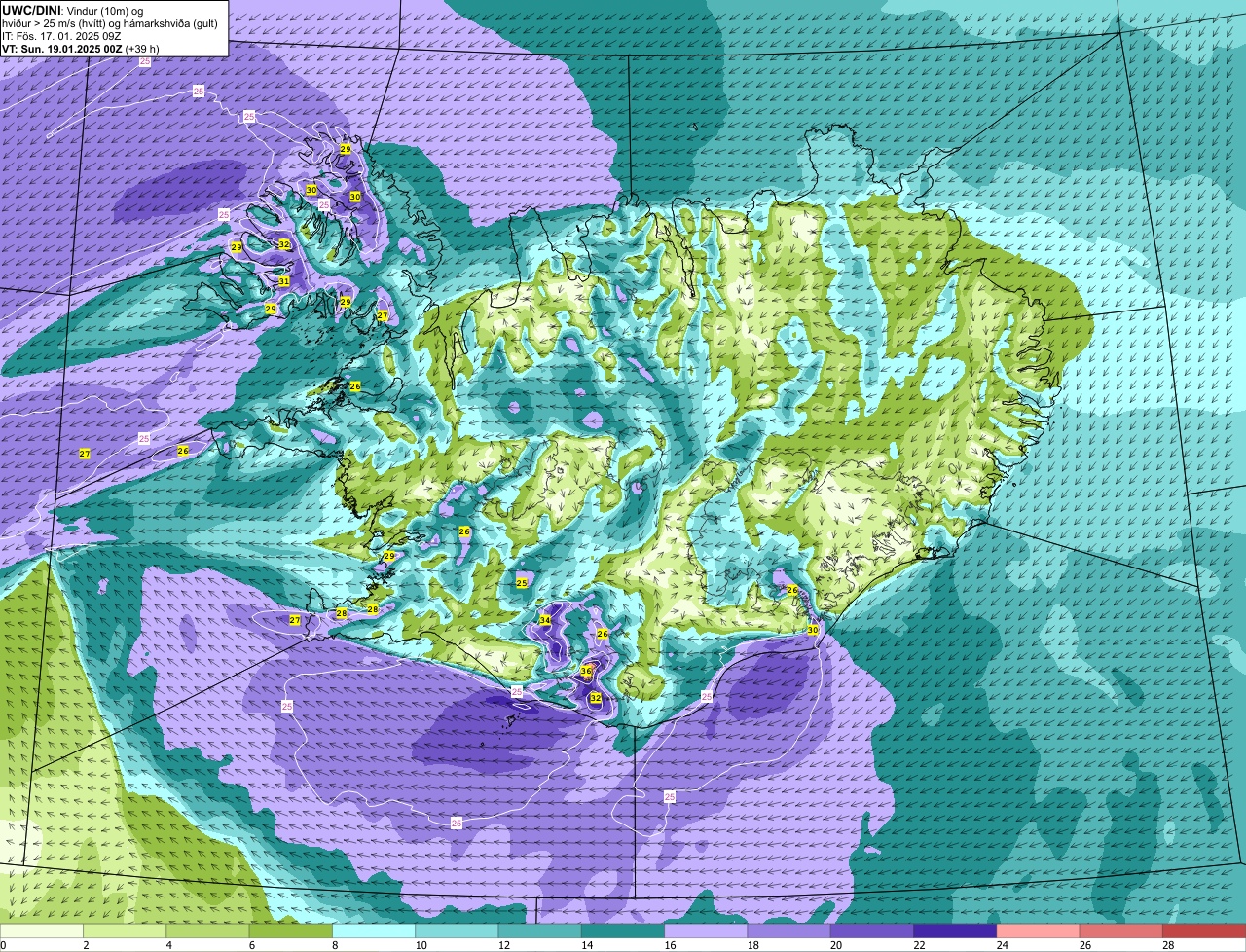Click the "IT: Fös. 17. 01. 2025 09Z" line

59,35
